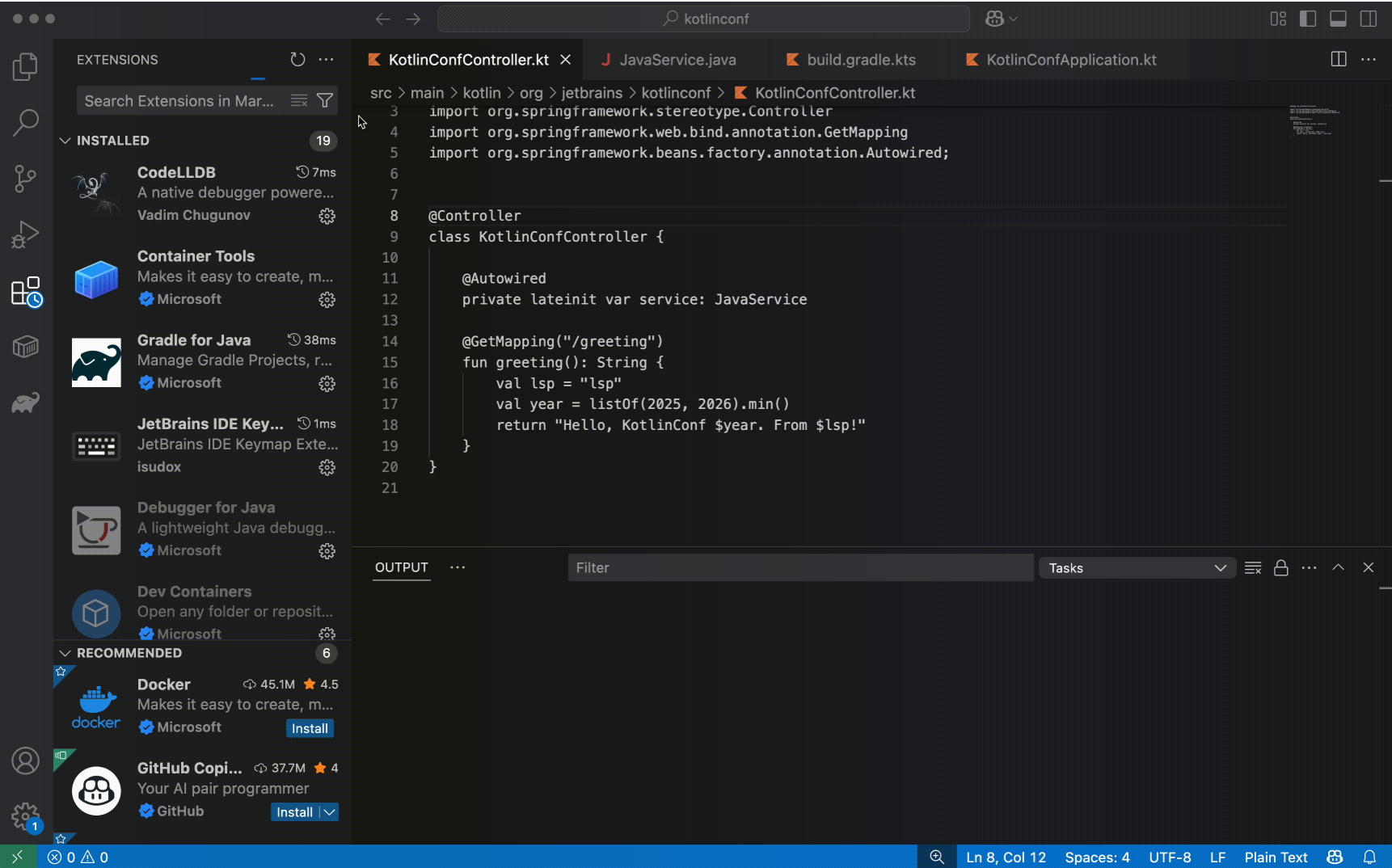Open Container Tools manage gear
1392x868 pixels.
(x=327, y=300)
